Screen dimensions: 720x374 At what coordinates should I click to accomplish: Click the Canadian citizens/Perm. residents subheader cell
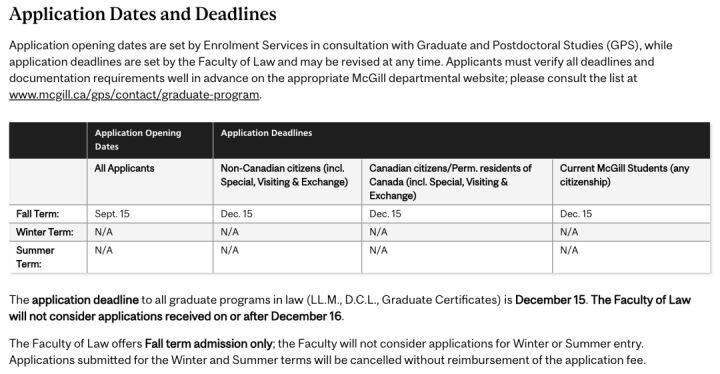pyautogui.click(x=457, y=182)
